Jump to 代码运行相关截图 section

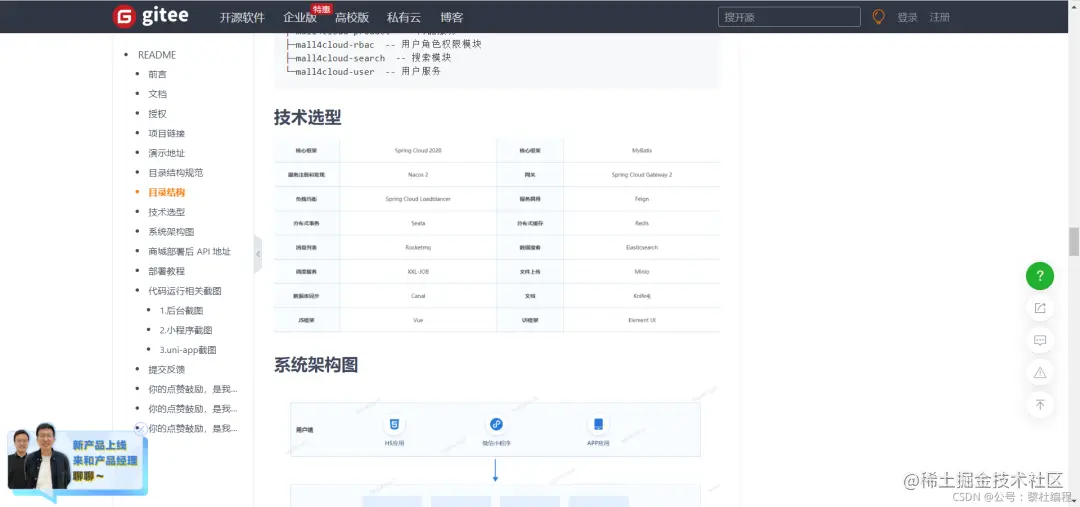tap(185, 291)
